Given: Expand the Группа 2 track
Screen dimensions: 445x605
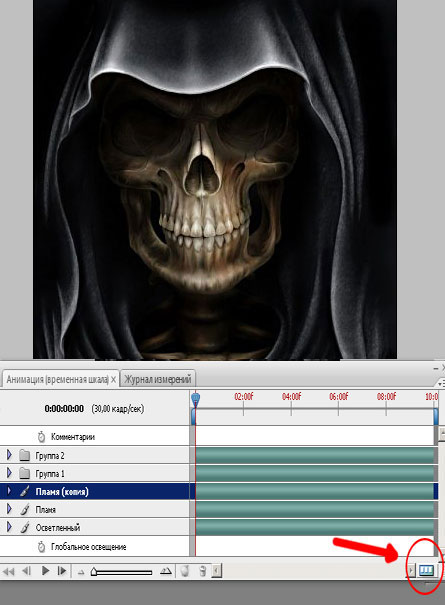Looking at the screenshot, I should [9, 455].
